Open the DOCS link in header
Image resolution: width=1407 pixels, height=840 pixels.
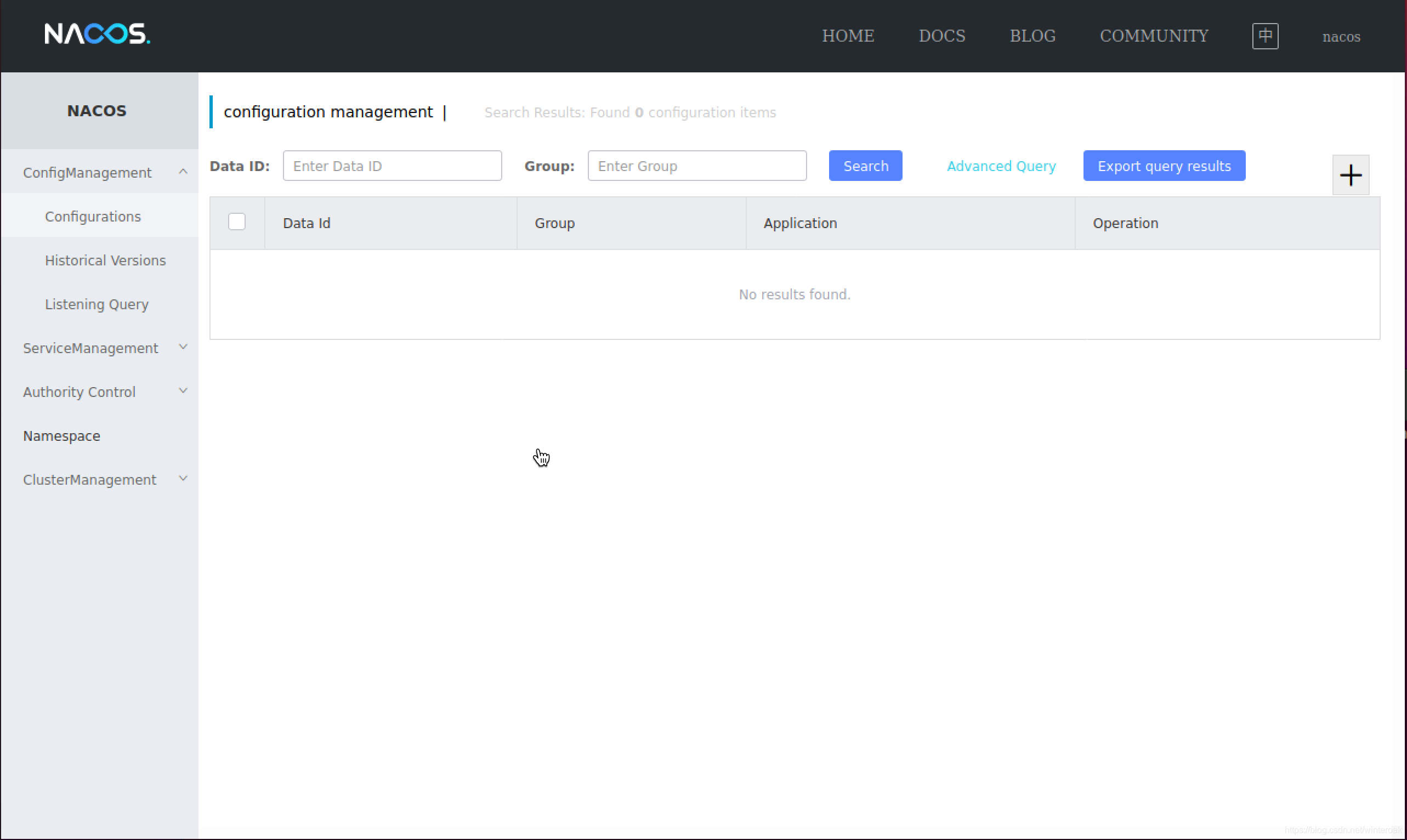coord(942,36)
